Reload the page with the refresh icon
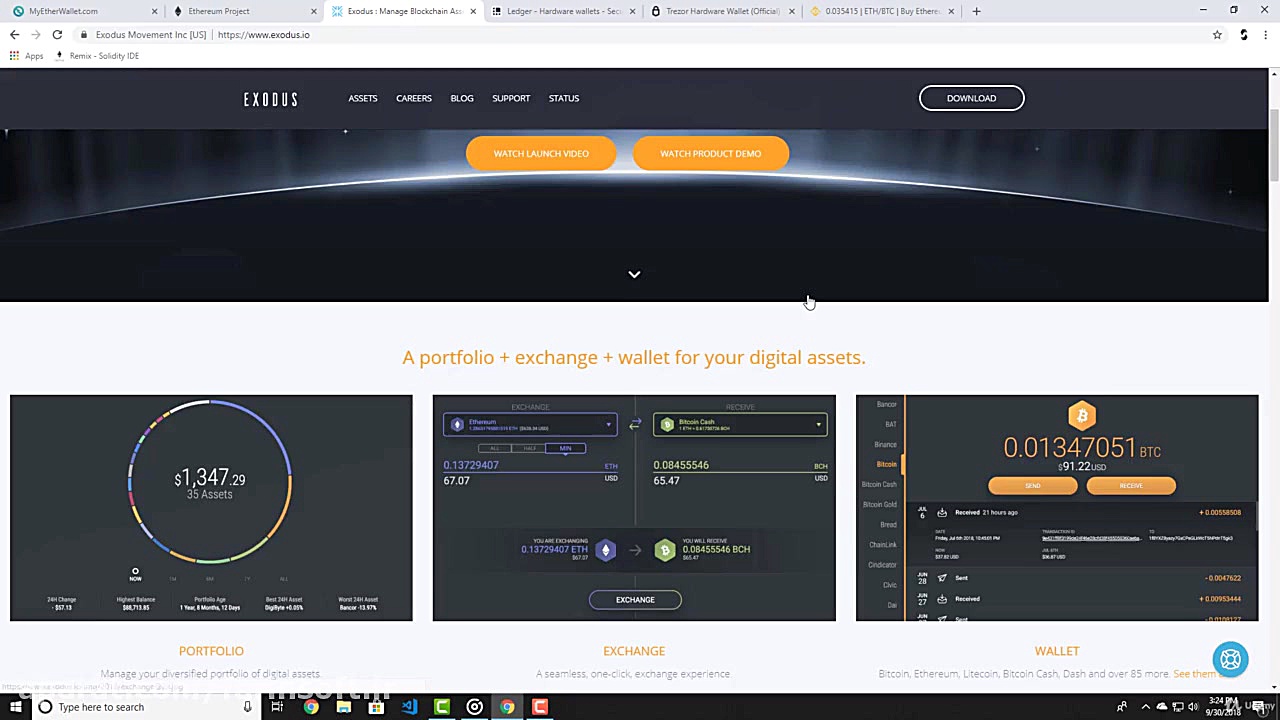Screen dimensions: 1280x720 point(58,34)
